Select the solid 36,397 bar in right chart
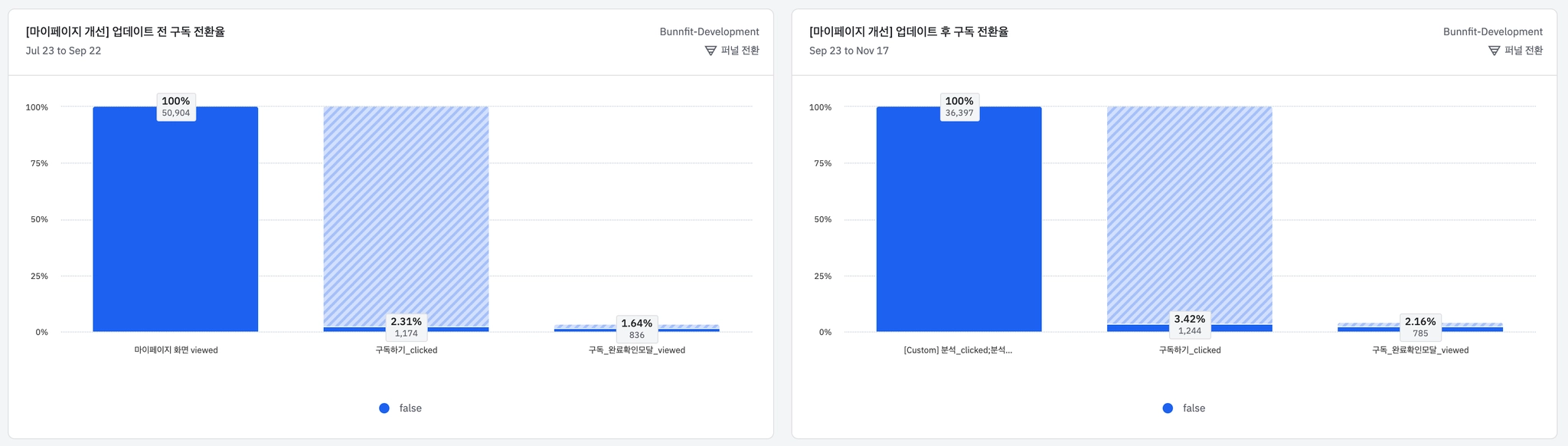 [x=959, y=222]
